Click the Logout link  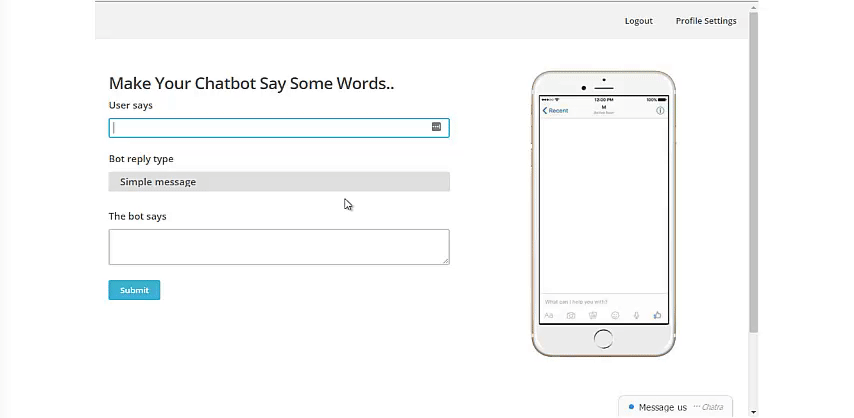(x=638, y=21)
